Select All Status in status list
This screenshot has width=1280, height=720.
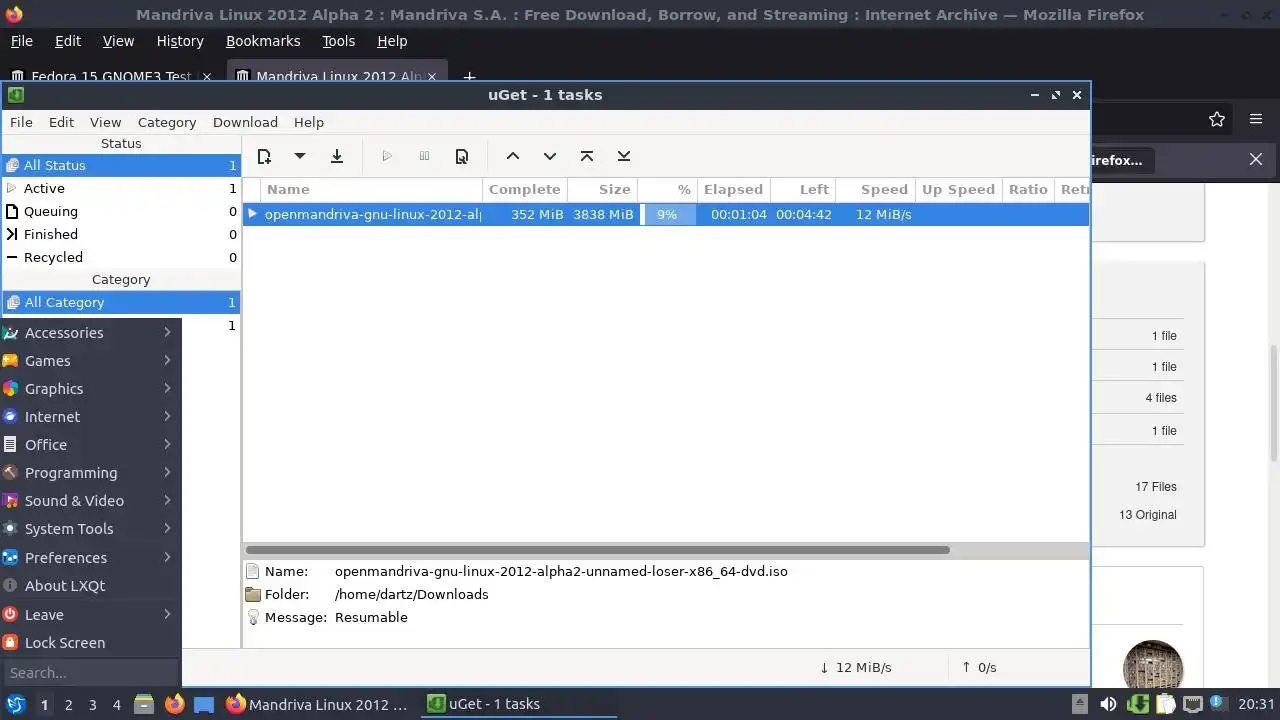(121, 165)
